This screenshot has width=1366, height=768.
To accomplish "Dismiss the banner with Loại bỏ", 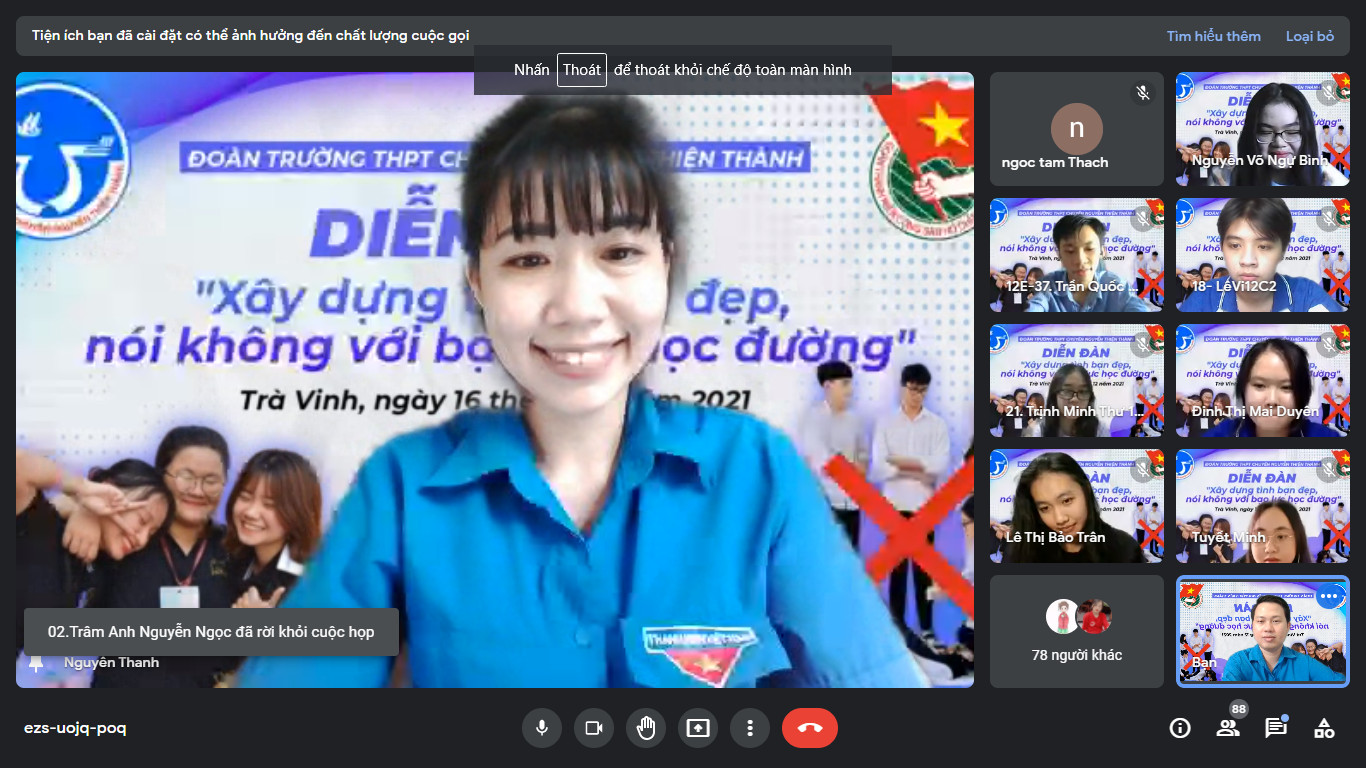I will tap(1309, 36).
